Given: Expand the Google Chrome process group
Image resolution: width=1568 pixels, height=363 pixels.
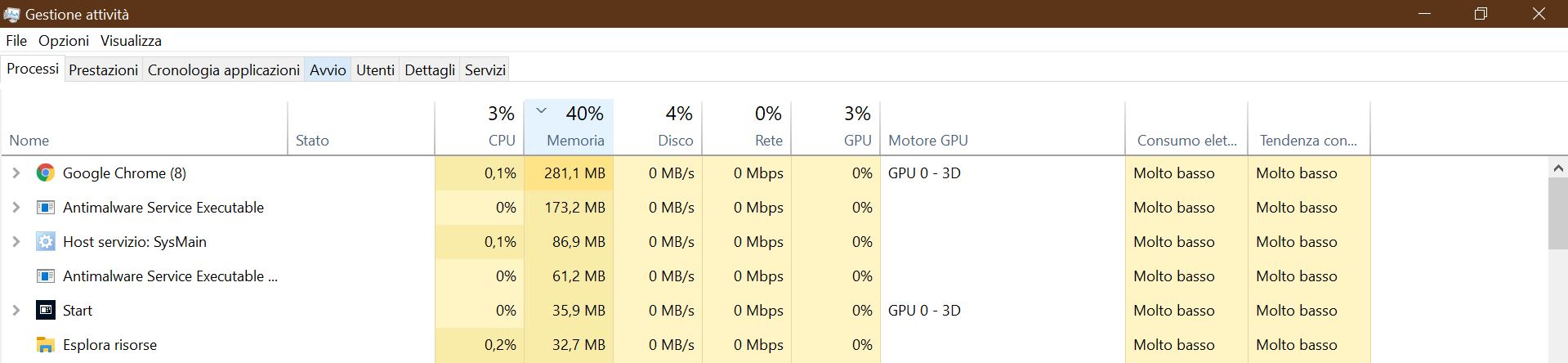Looking at the screenshot, I should 16,173.
